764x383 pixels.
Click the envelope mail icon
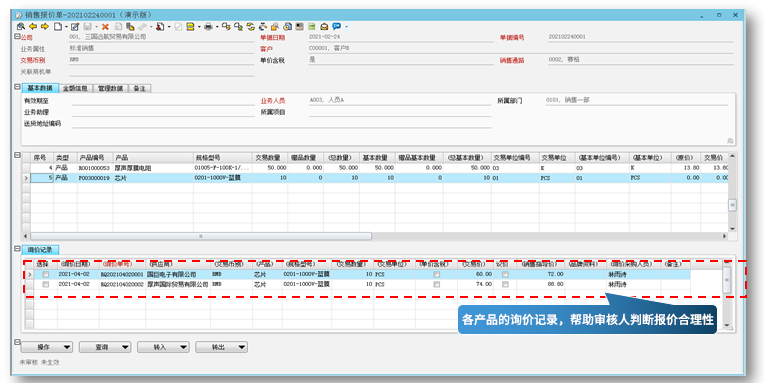[x=324, y=27]
